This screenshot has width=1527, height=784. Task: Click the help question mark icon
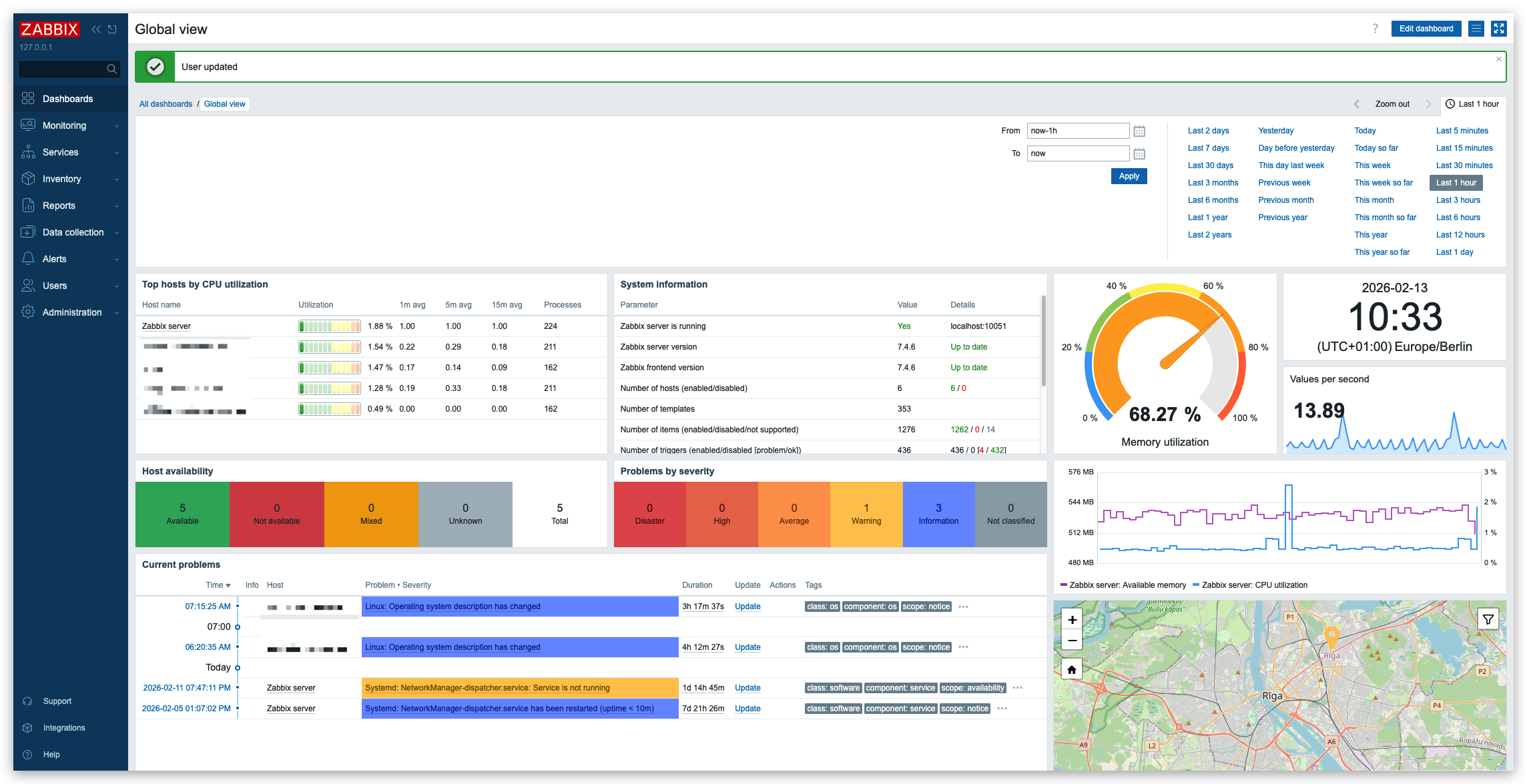[x=1376, y=29]
